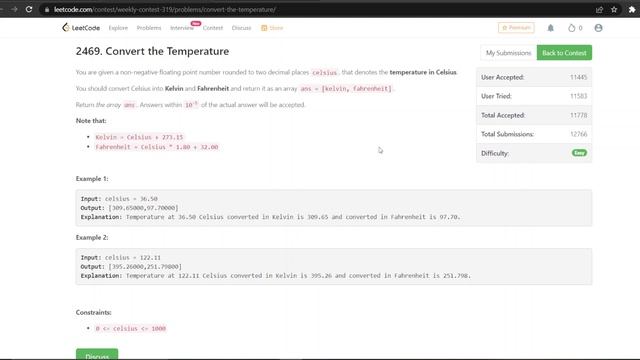View My Submissions

508,53
